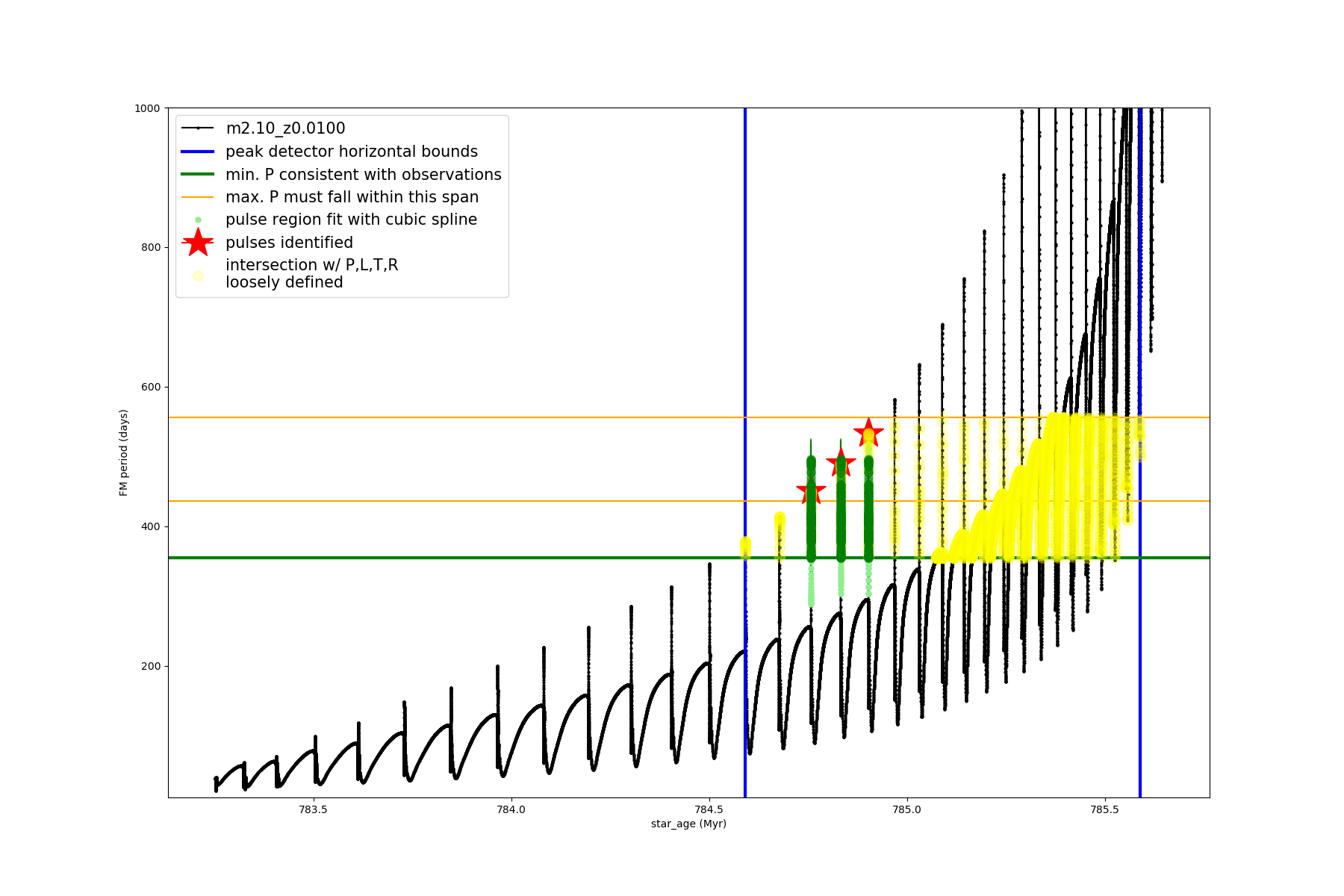Click the highest red star pulse marker
Image resolution: width=1344 pixels, height=896 pixels.
pyautogui.click(x=868, y=432)
